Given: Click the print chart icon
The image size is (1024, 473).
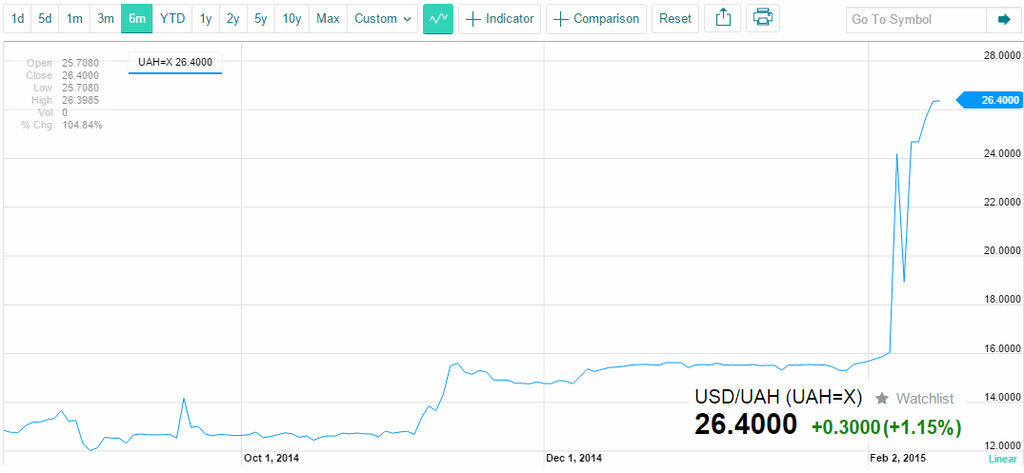Looking at the screenshot, I should [763, 18].
